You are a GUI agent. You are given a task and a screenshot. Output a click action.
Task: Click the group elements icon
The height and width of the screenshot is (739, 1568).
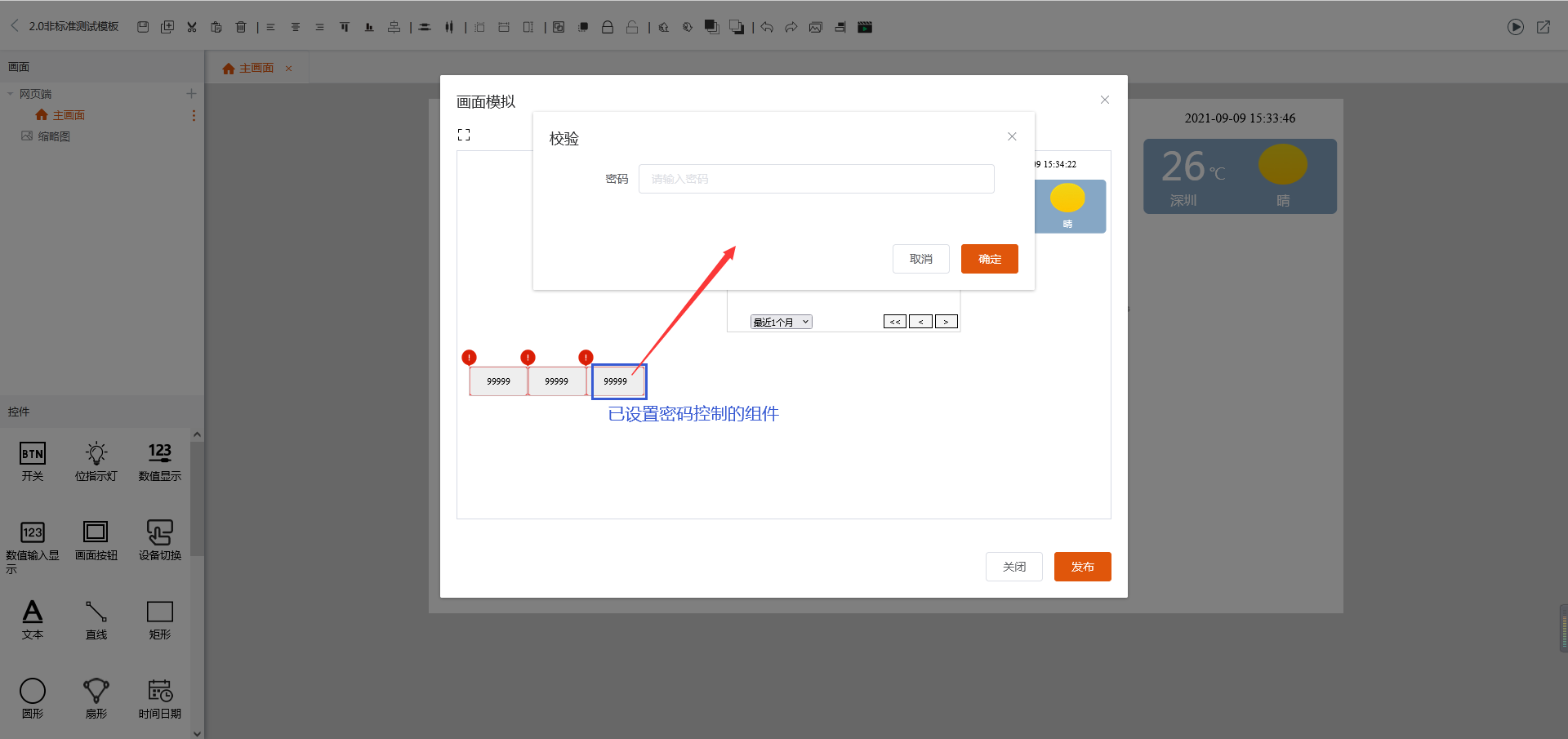pos(559,27)
